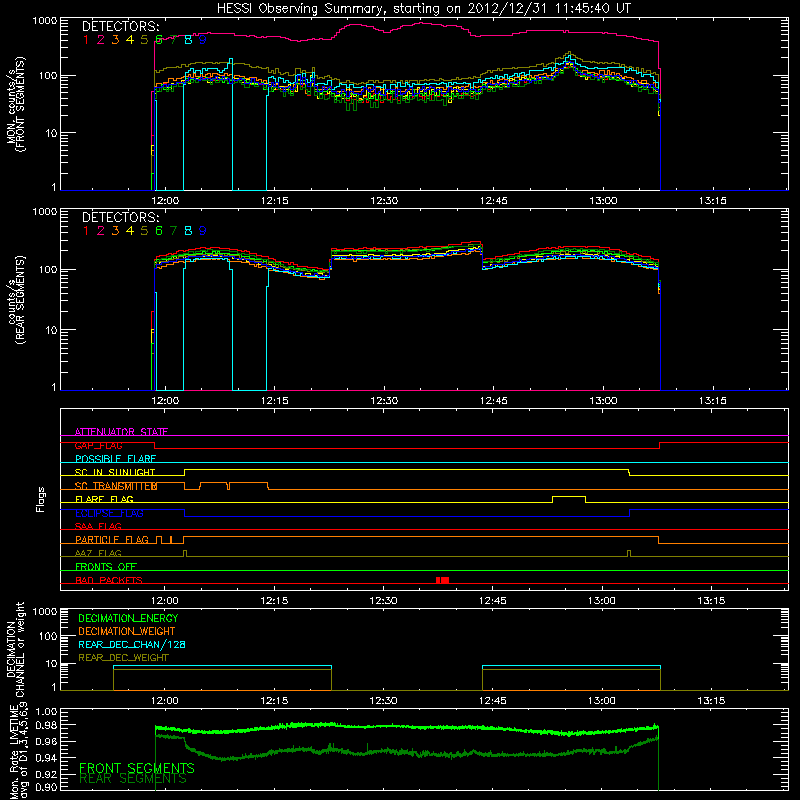Click the SC_TRANSMITTER flag label
The width and height of the screenshot is (800, 800).
point(116,486)
